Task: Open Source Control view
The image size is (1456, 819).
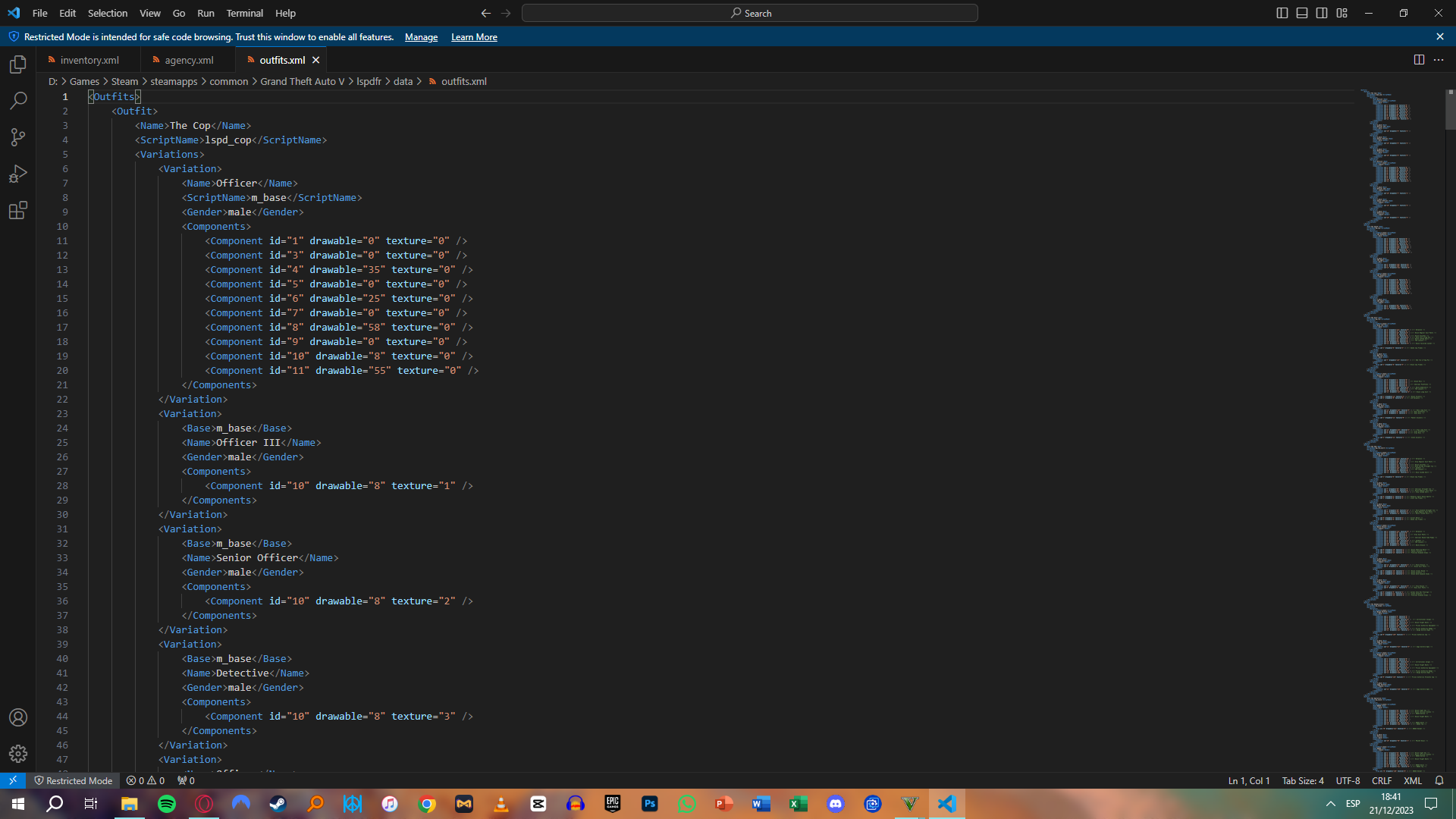Action: click(18, 137)
